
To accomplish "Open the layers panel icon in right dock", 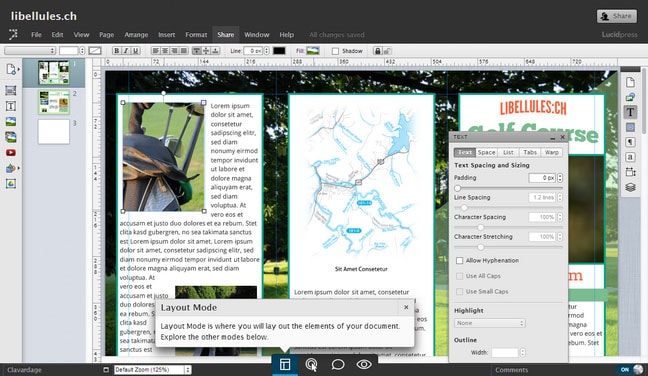I will (x=630, y=187).
